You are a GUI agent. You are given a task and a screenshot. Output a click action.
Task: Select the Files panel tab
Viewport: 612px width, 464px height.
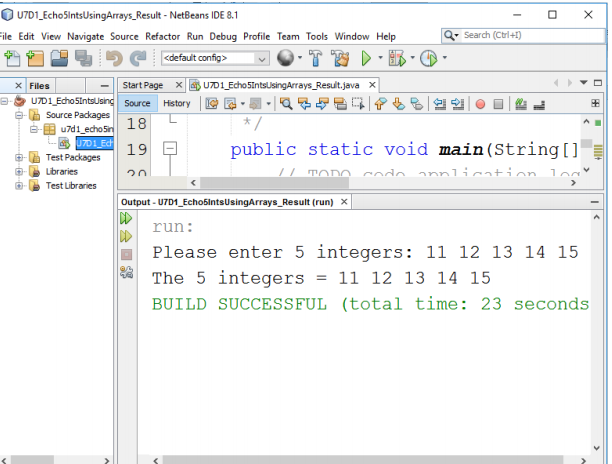39,85
